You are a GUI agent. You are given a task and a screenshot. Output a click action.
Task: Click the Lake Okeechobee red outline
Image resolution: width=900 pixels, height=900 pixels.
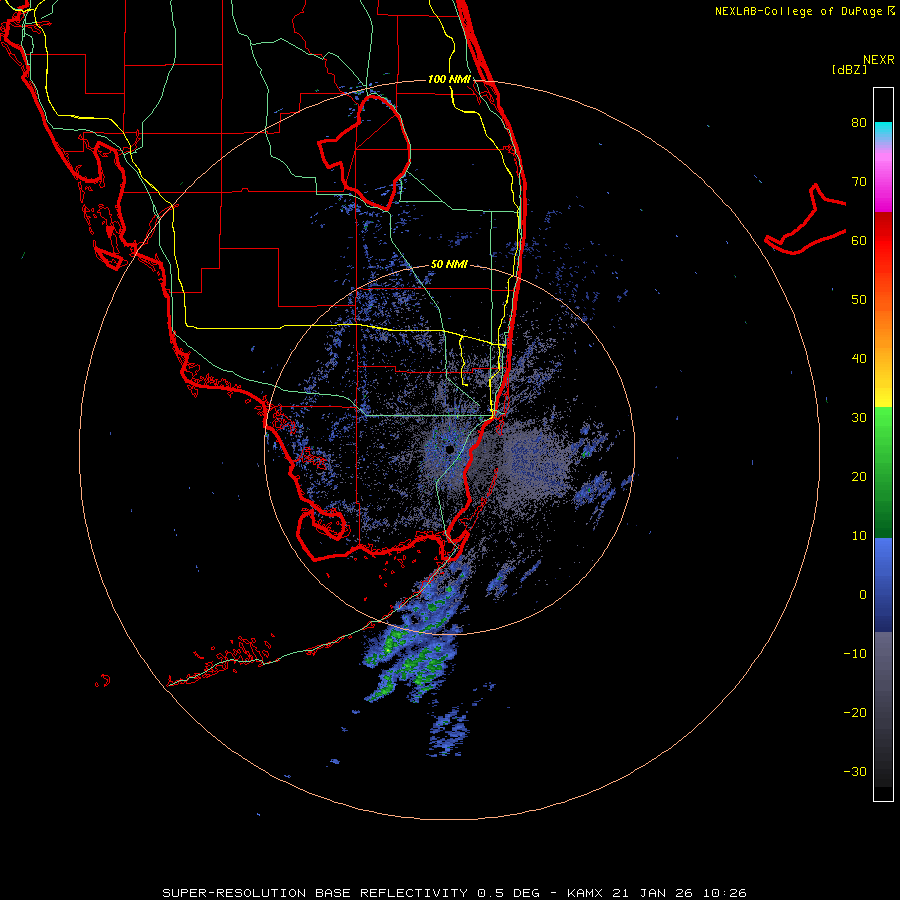coord(364,152)
